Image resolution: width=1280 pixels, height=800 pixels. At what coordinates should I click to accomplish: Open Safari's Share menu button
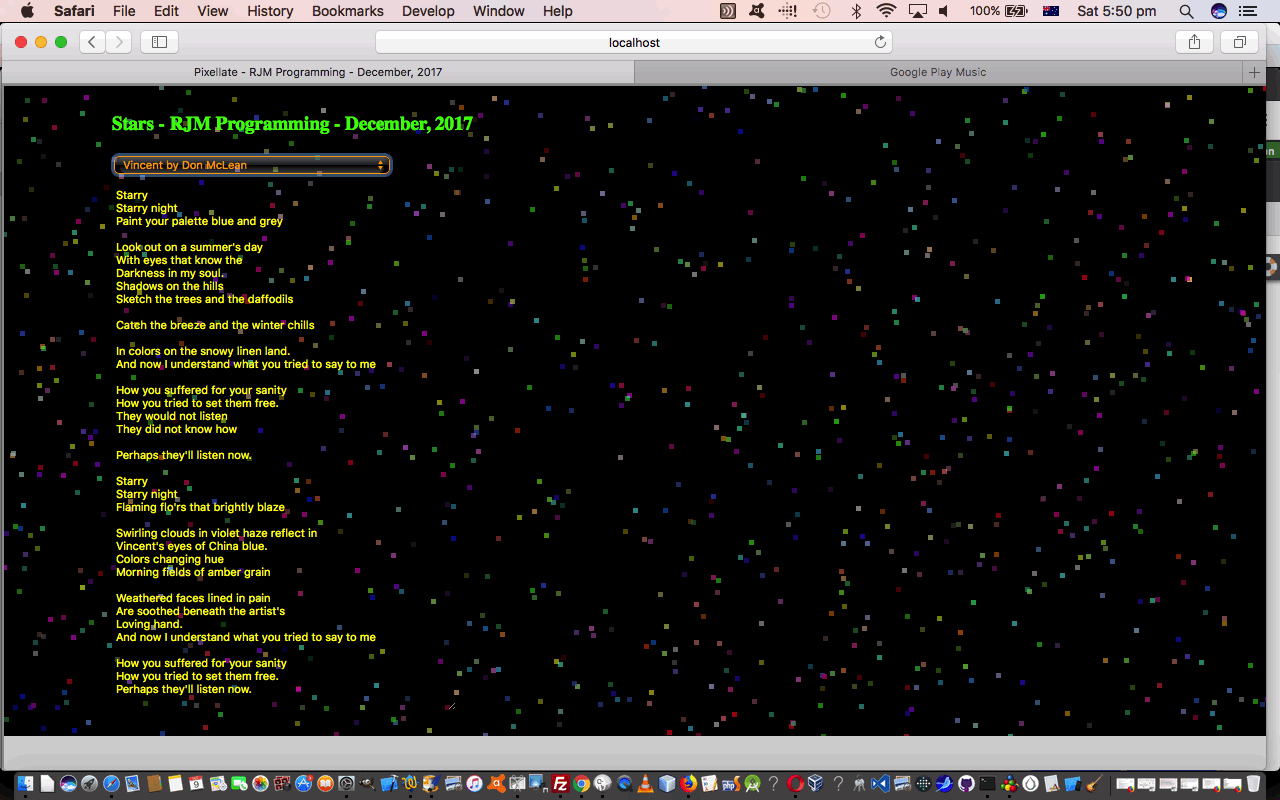pyautogui.click(x=1194, y=42)
